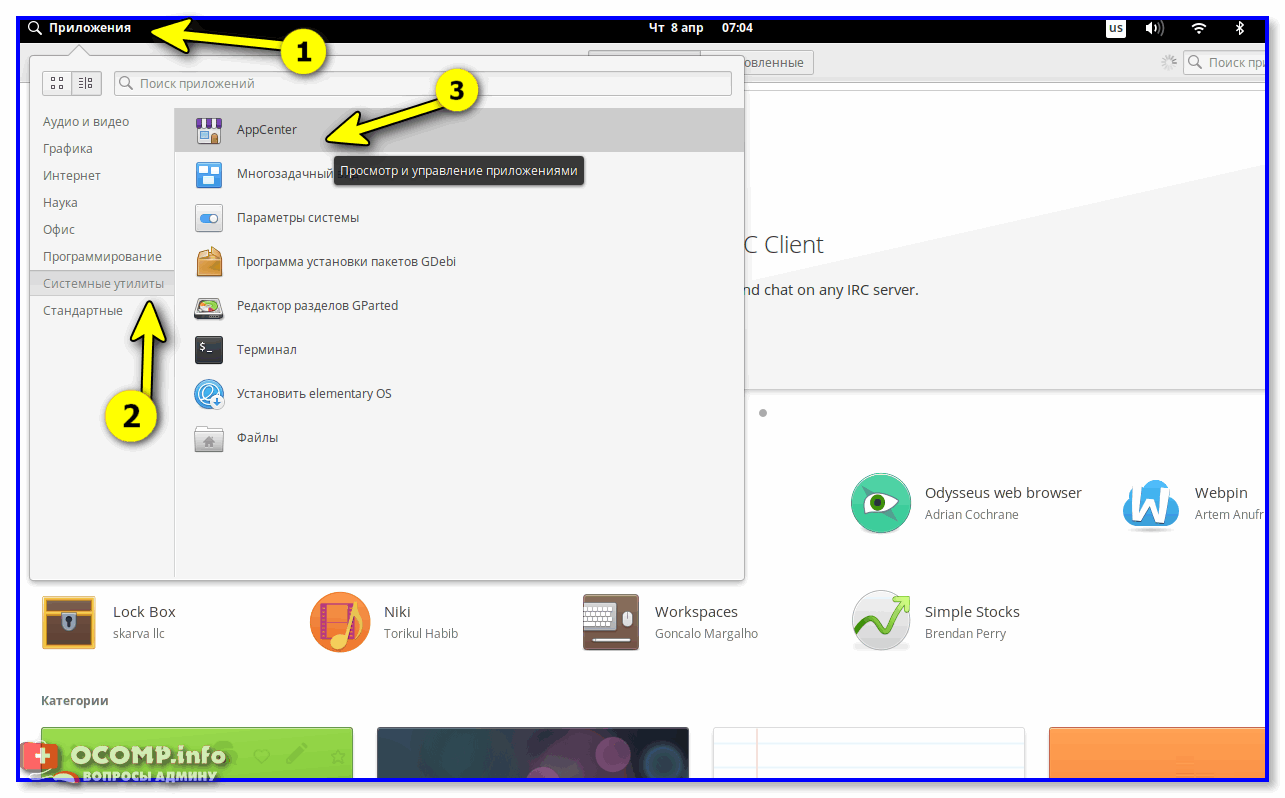Image resolution: width=1285 pixels, height=798 pixels.
Task: Open AppCenter from the applications list
Action: [266, 130]
